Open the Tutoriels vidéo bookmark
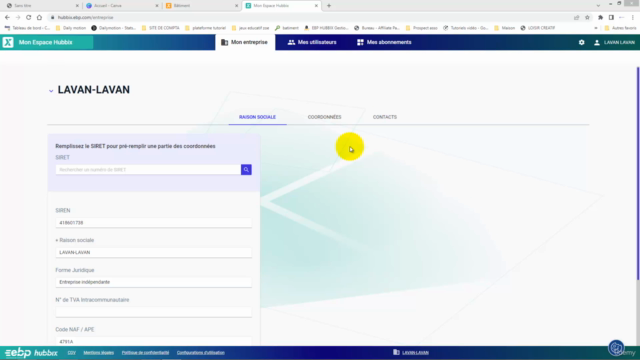 [466, 28]
